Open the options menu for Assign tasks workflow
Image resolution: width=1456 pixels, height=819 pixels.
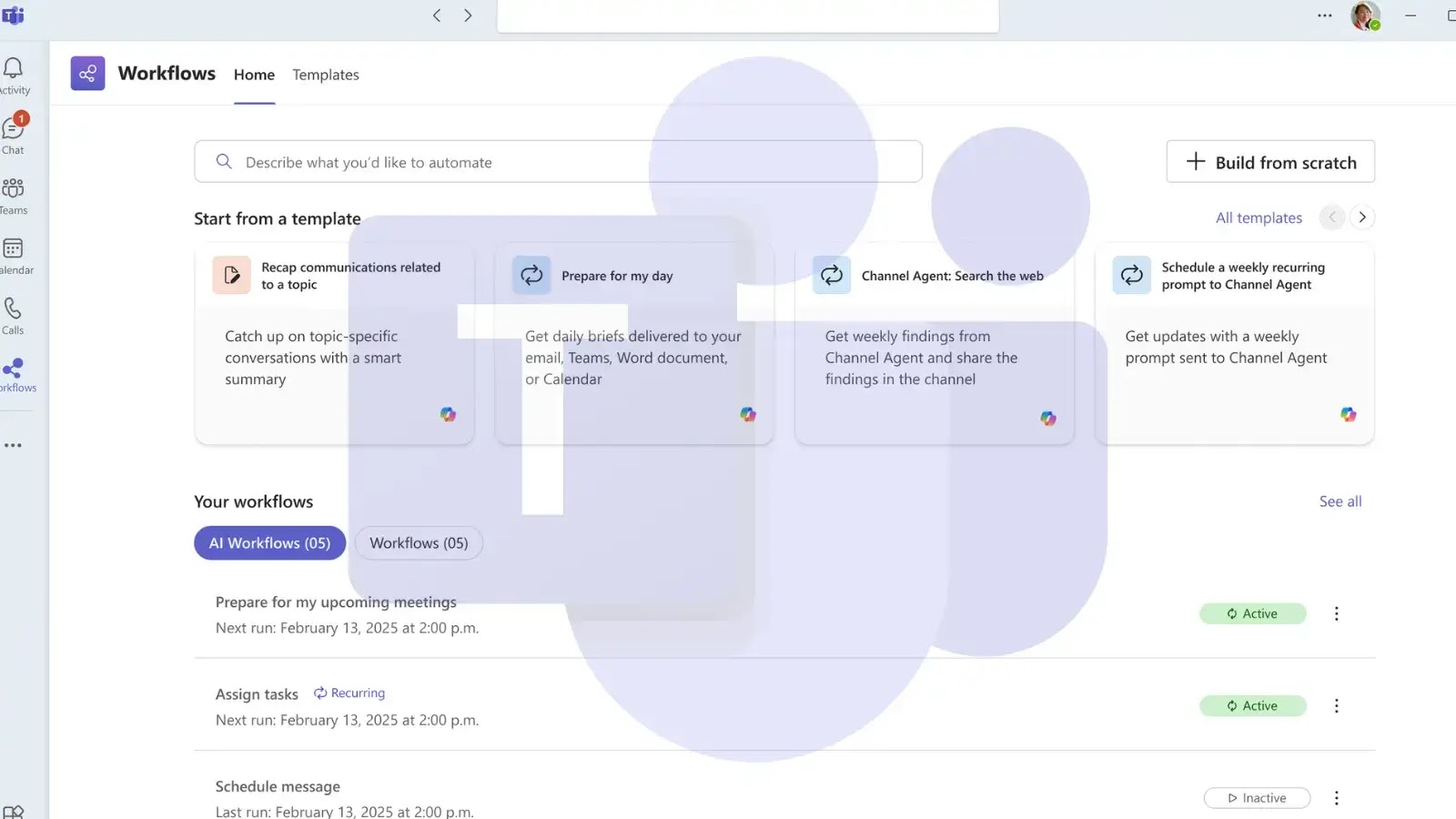(1336, 705)
